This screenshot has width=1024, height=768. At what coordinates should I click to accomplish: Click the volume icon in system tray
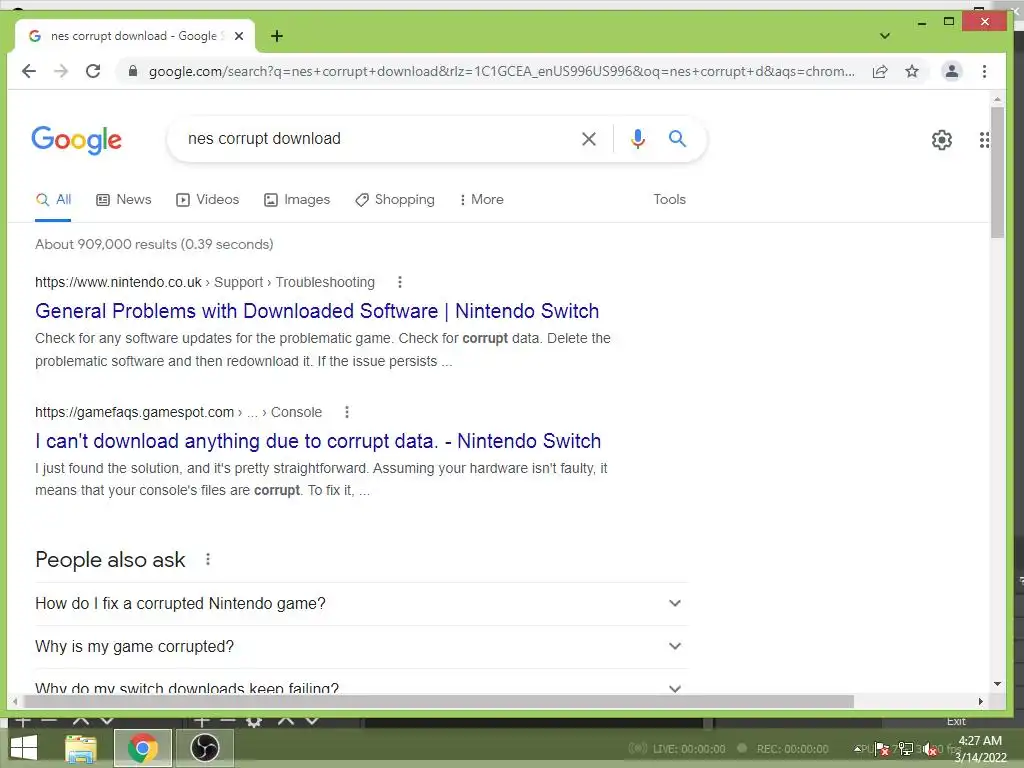click(x=929, y=749)
